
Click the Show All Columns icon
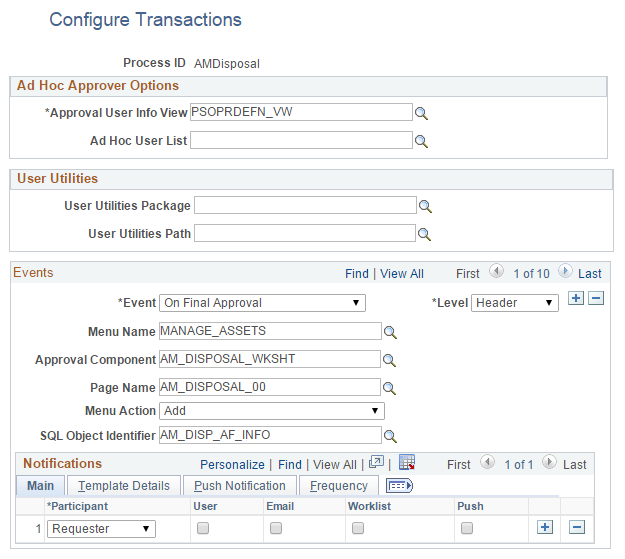(x=399, y=486)
